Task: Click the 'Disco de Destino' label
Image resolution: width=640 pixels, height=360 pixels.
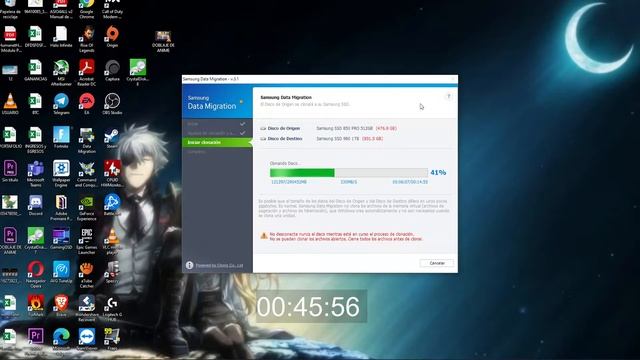Action: 285,139
